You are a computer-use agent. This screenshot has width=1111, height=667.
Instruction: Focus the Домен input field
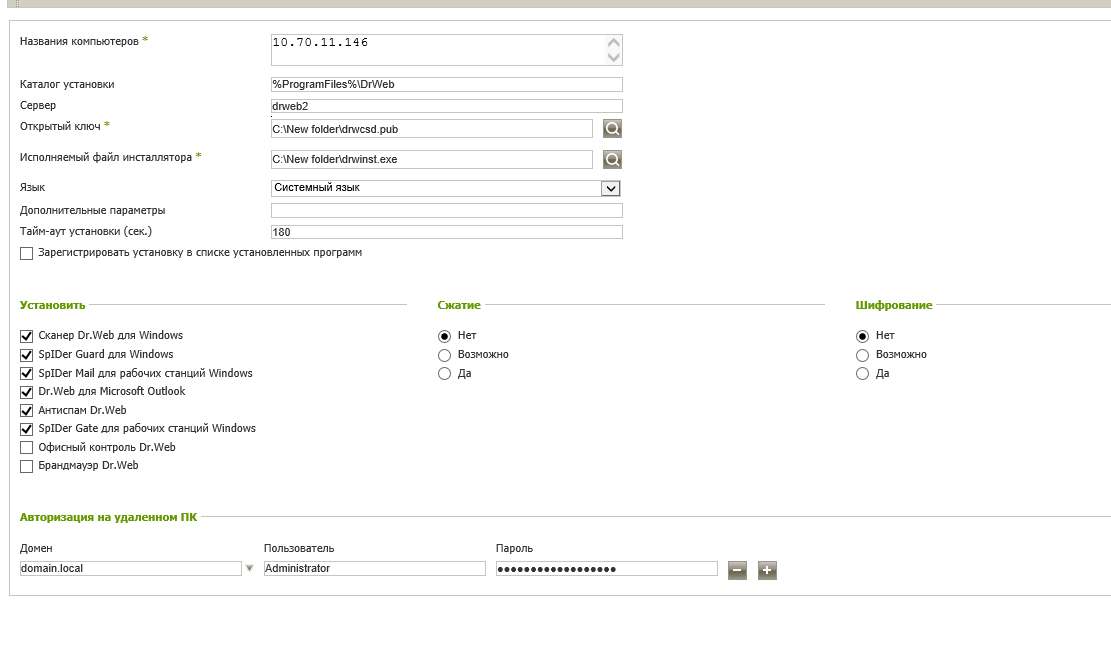pyautogui.click(x=130, y=568)
